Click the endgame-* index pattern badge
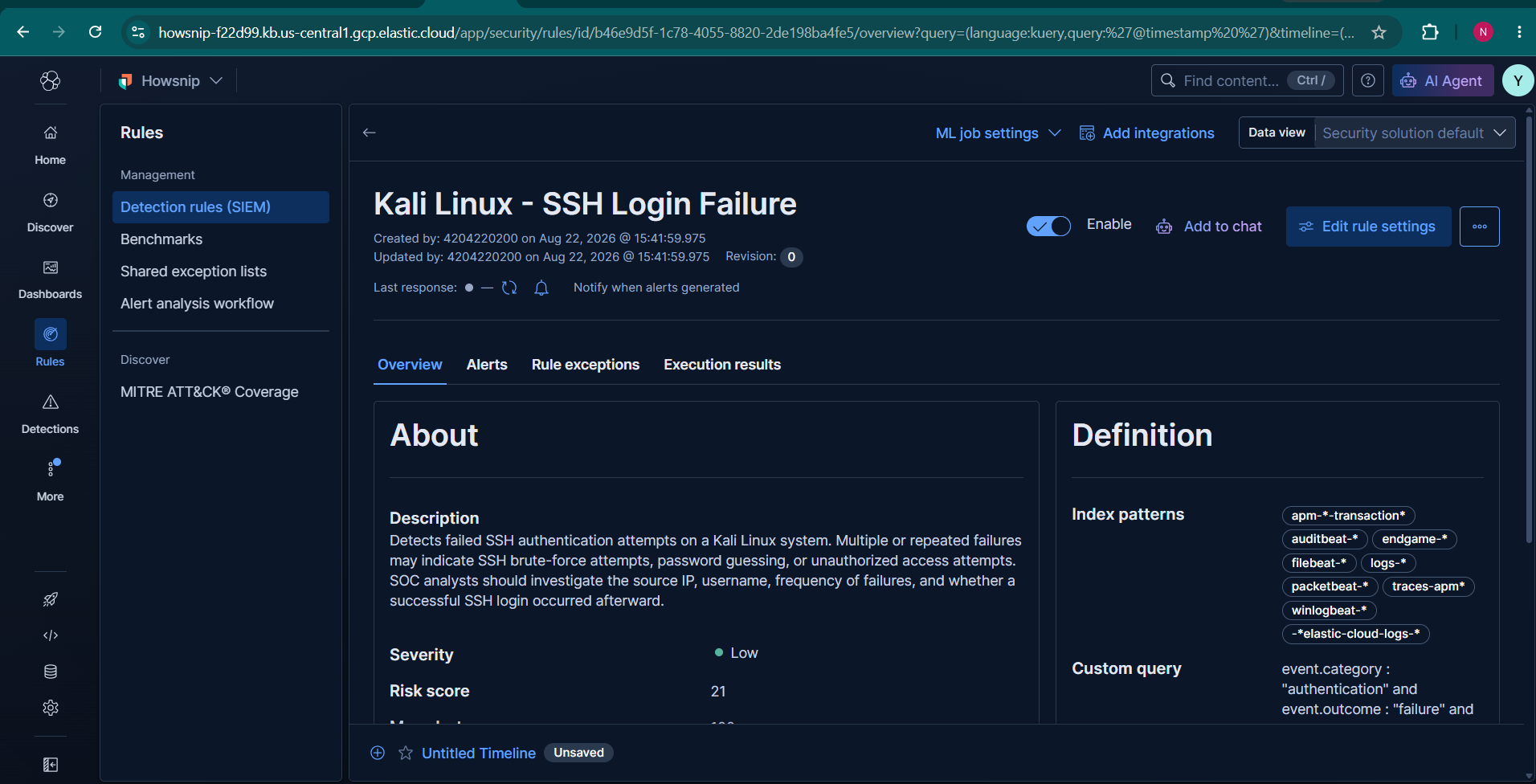The image size is (1536, 784). 1415,539
